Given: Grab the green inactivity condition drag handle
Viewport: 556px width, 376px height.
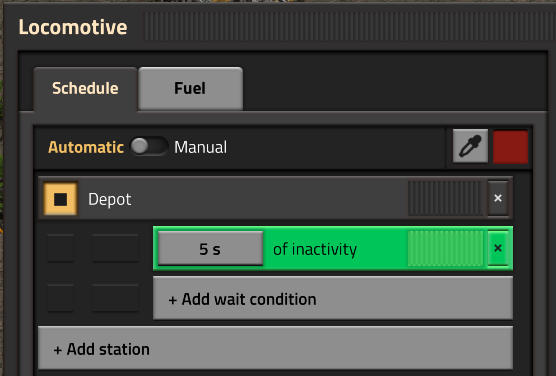Looking at the screenshot, I should click(446, 248).
